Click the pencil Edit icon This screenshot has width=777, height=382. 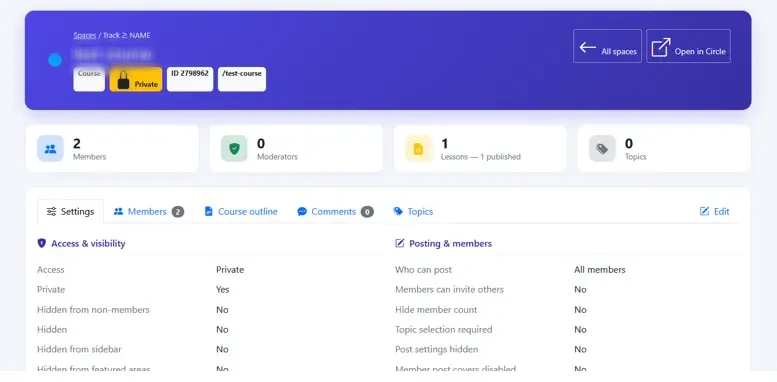[x=704, y=212]
